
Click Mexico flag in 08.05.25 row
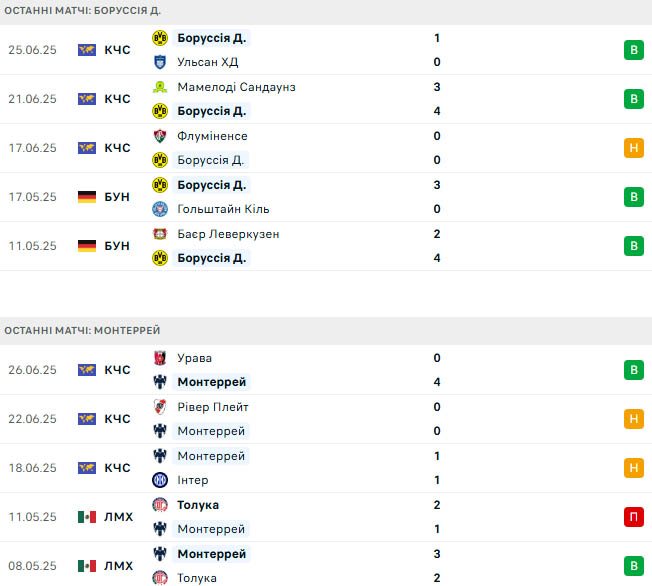pos(87,566)
